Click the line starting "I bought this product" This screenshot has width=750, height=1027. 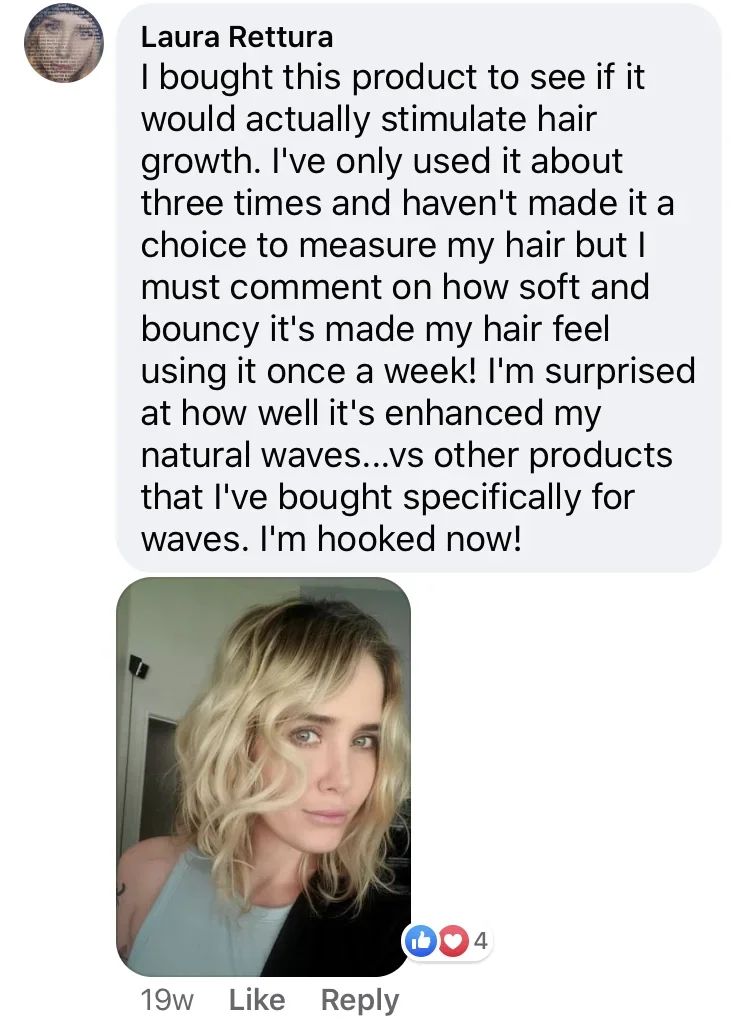click(x=393, y=78)
